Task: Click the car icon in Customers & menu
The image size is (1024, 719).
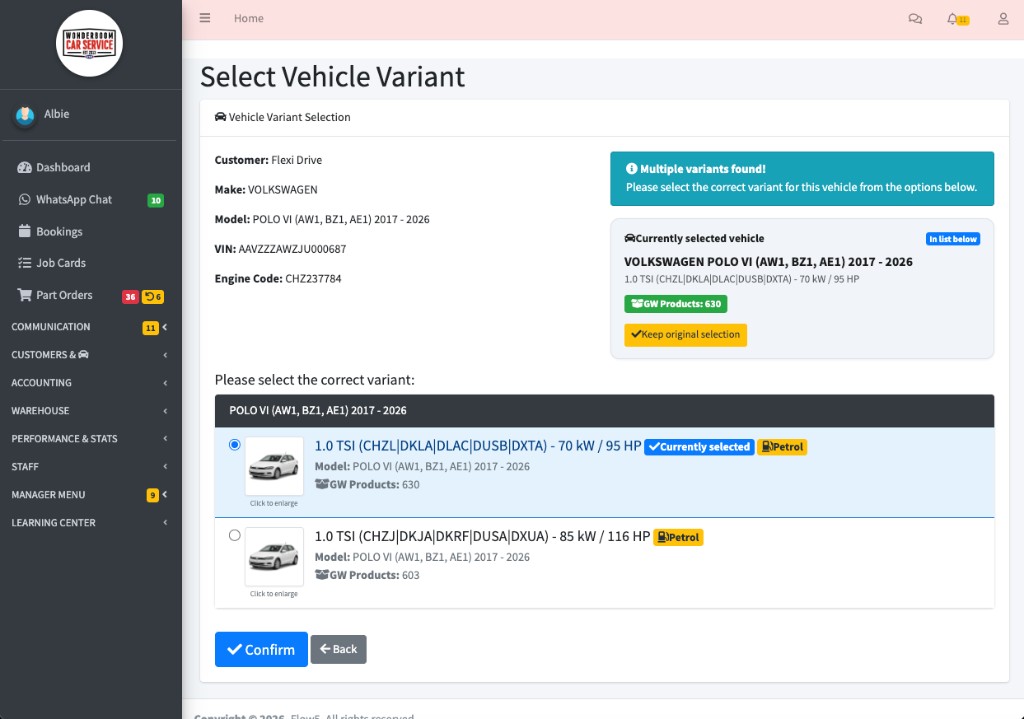Action: (84, 355)
